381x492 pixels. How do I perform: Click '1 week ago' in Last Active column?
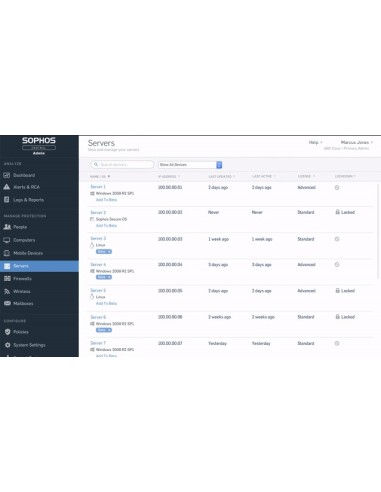pos(262,239)
